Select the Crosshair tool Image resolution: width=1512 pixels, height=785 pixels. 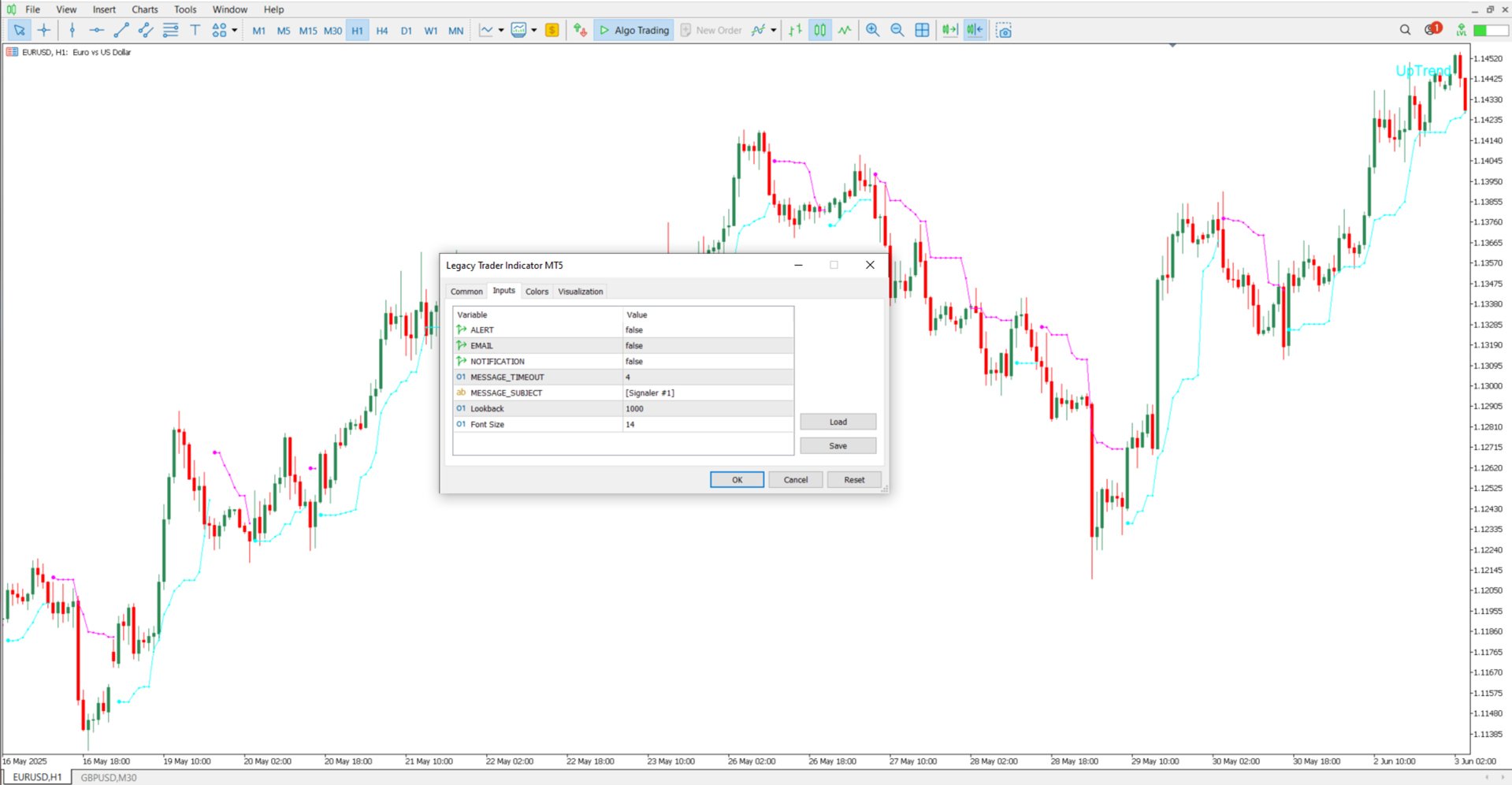(44, 30)
